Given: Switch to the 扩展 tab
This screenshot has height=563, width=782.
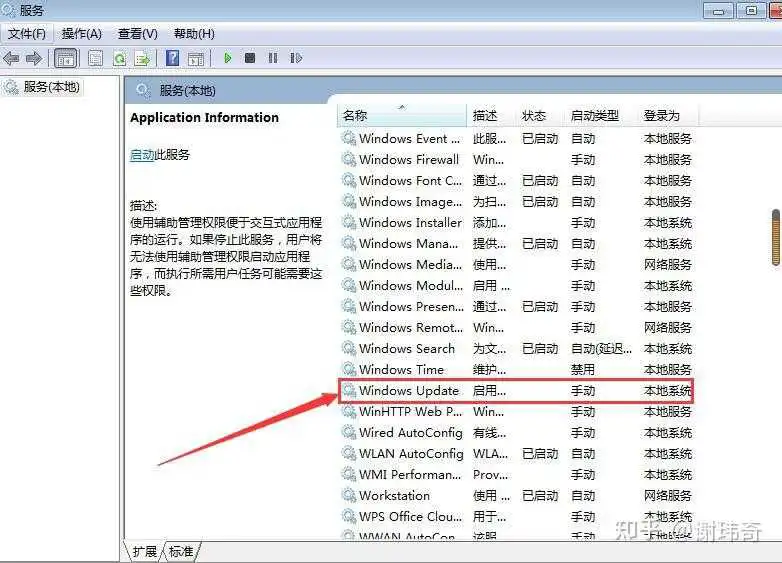Looking at the screenshot, I should point(145,551).
